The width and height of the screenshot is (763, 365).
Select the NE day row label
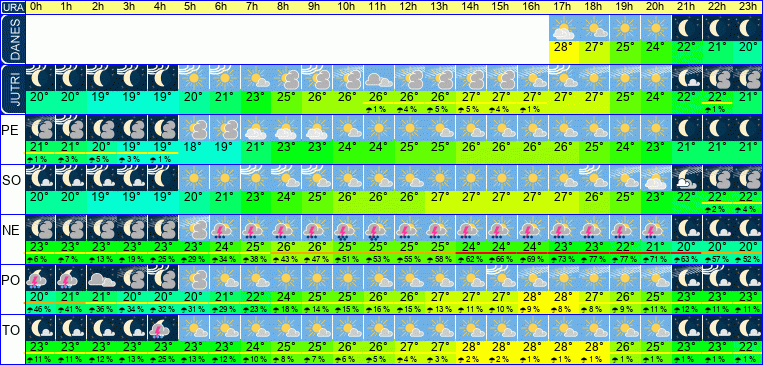click(x=10, y=231)
